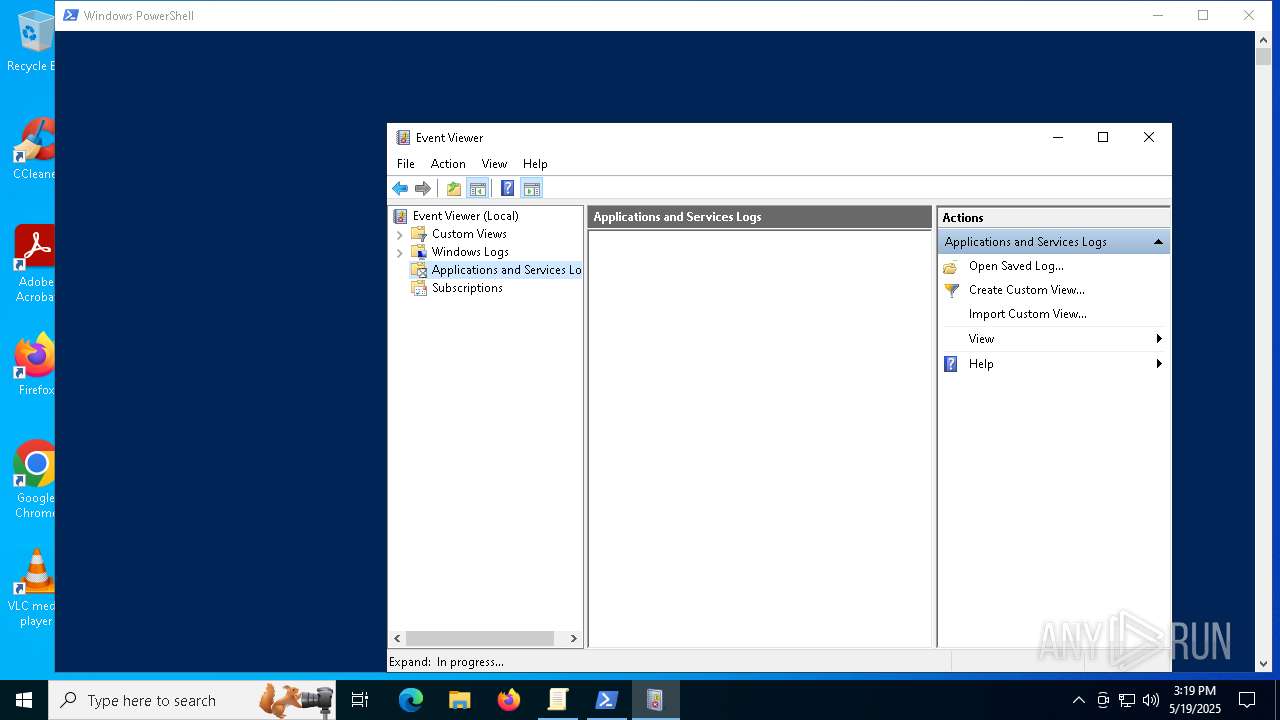Open the Firefox desktop shortcut
The width and height of the screenshot is (1280, 720).
point(35,364)
